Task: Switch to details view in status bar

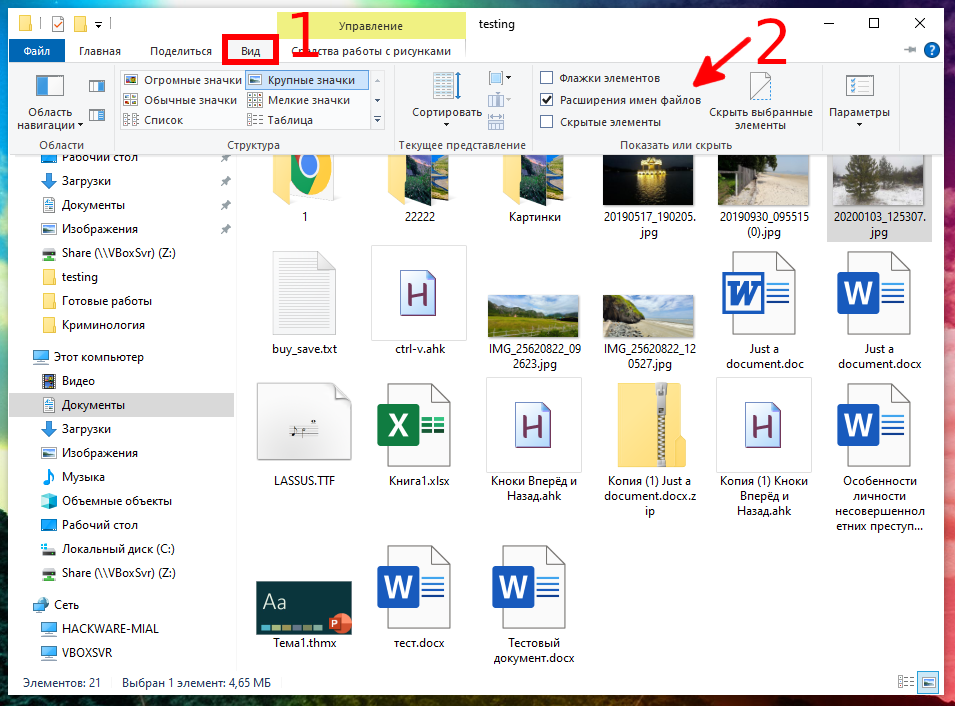Action: pos(905,682)
